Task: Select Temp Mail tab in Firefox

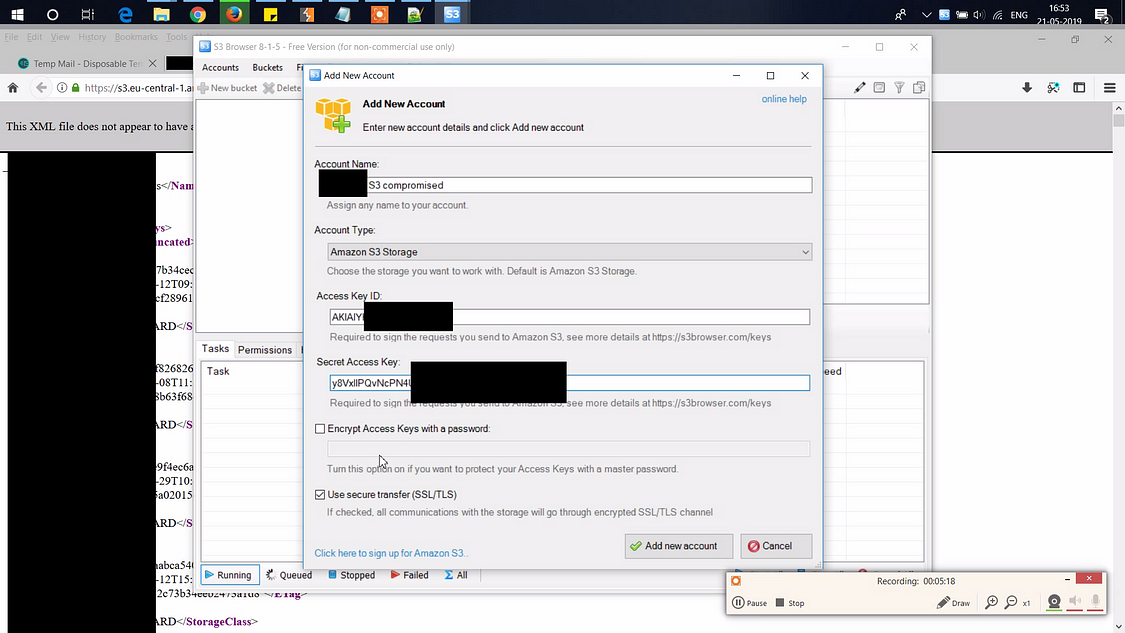Action: 87,63
